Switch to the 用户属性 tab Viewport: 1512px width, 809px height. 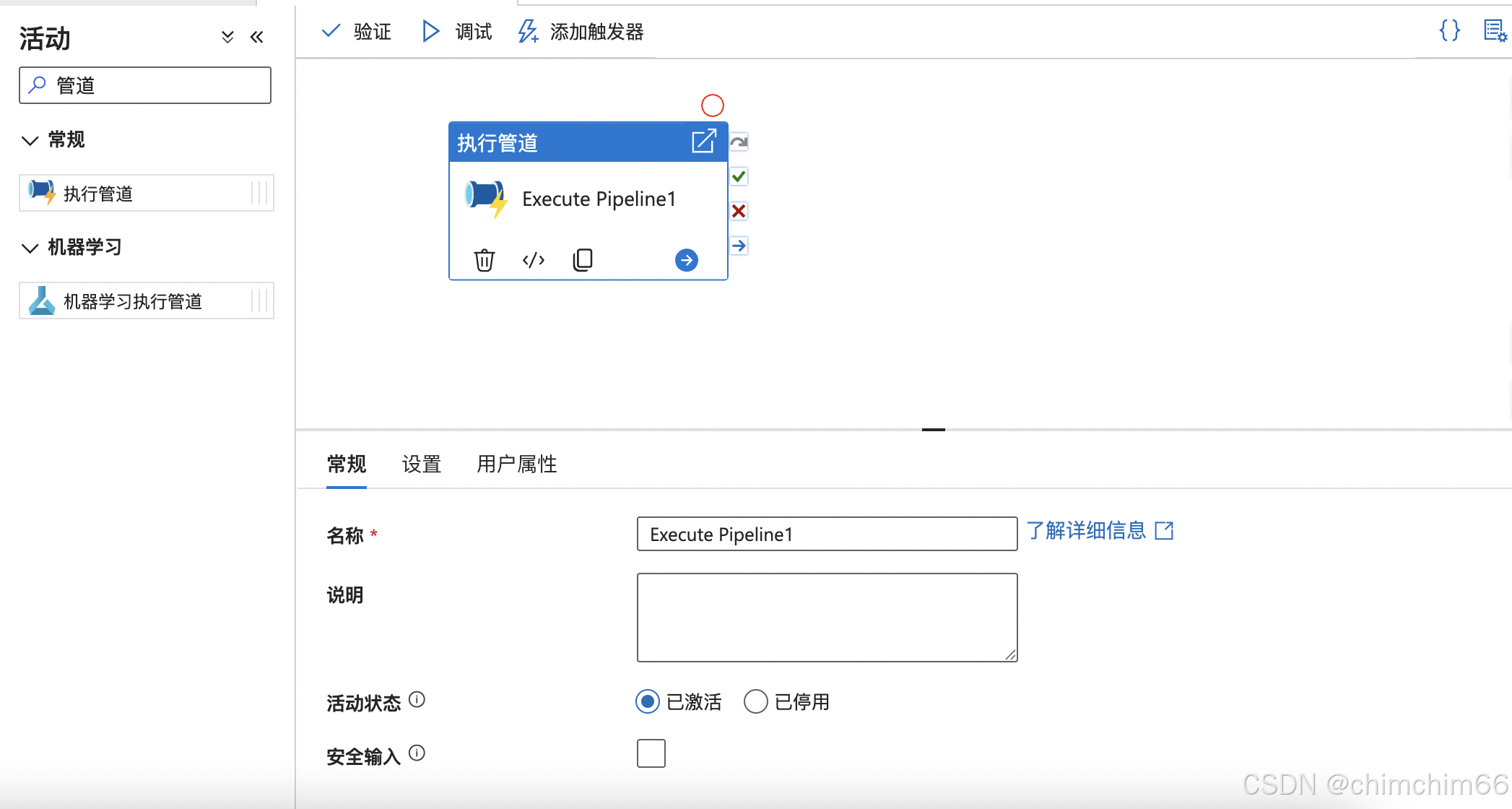click(516, 464)
